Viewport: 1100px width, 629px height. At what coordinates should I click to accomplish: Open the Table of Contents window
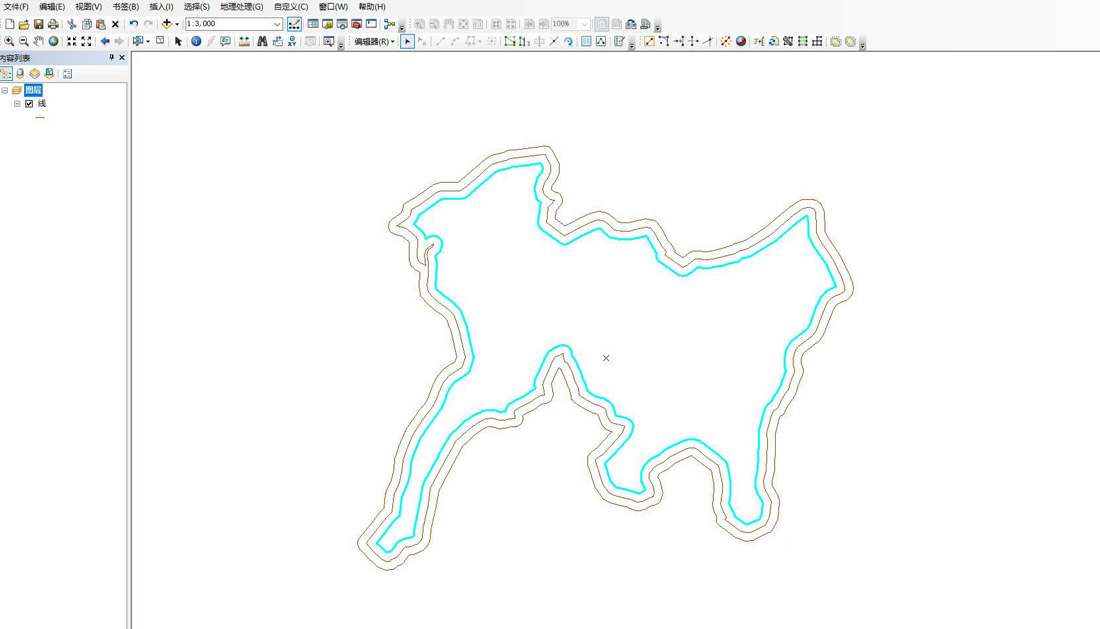(313, 24)
